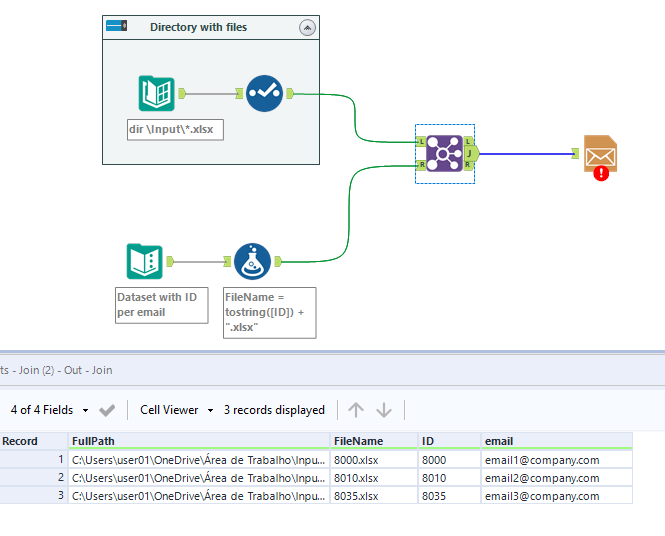The image size is (665, 536).
Task: Click the Formula tool flask icon
Action: [252, 262]
